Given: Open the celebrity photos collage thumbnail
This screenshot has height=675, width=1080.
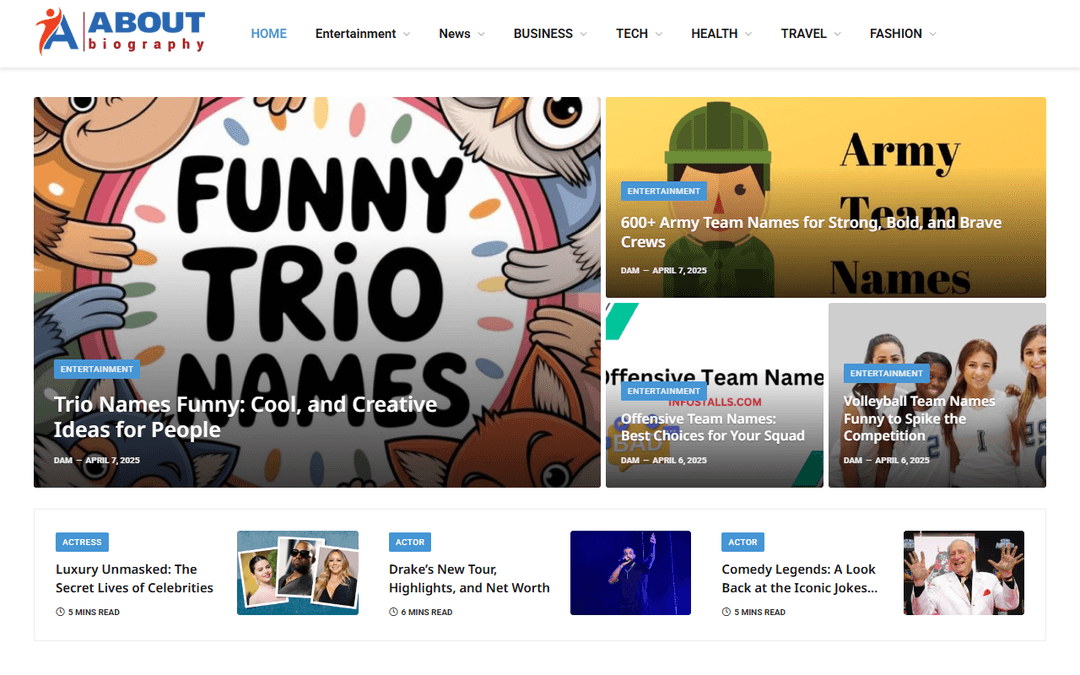Looking at the screenshot, I should point(298,572).
